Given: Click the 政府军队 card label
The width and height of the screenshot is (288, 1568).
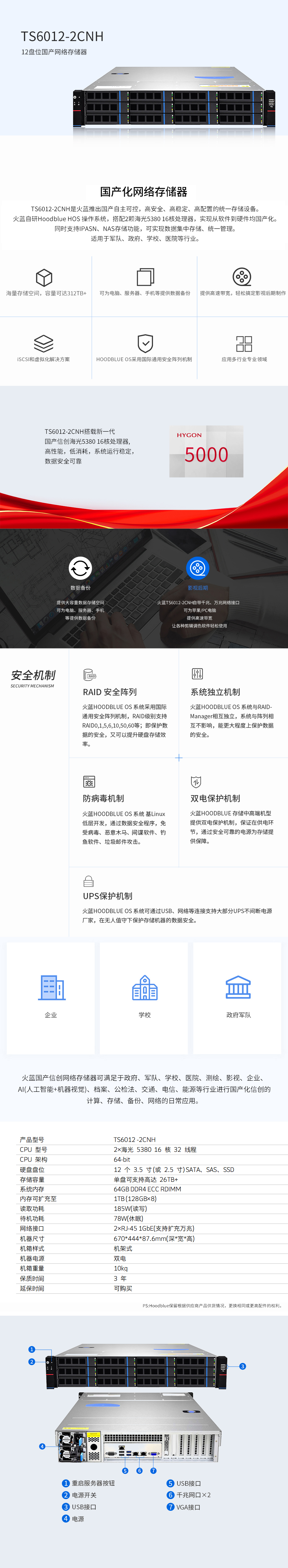Looking at the screenshot, I should 238,1015.
